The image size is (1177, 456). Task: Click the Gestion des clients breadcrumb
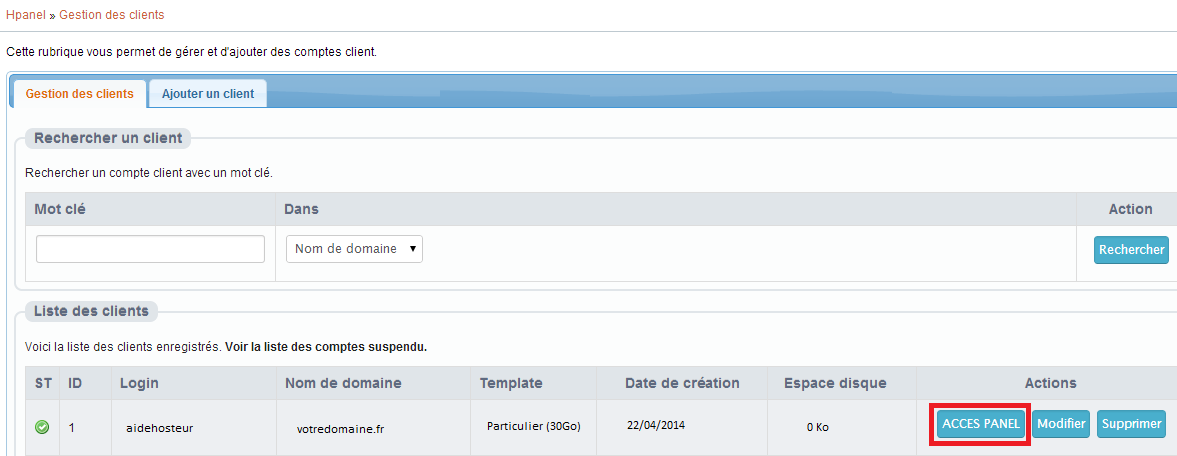point(112,15)
